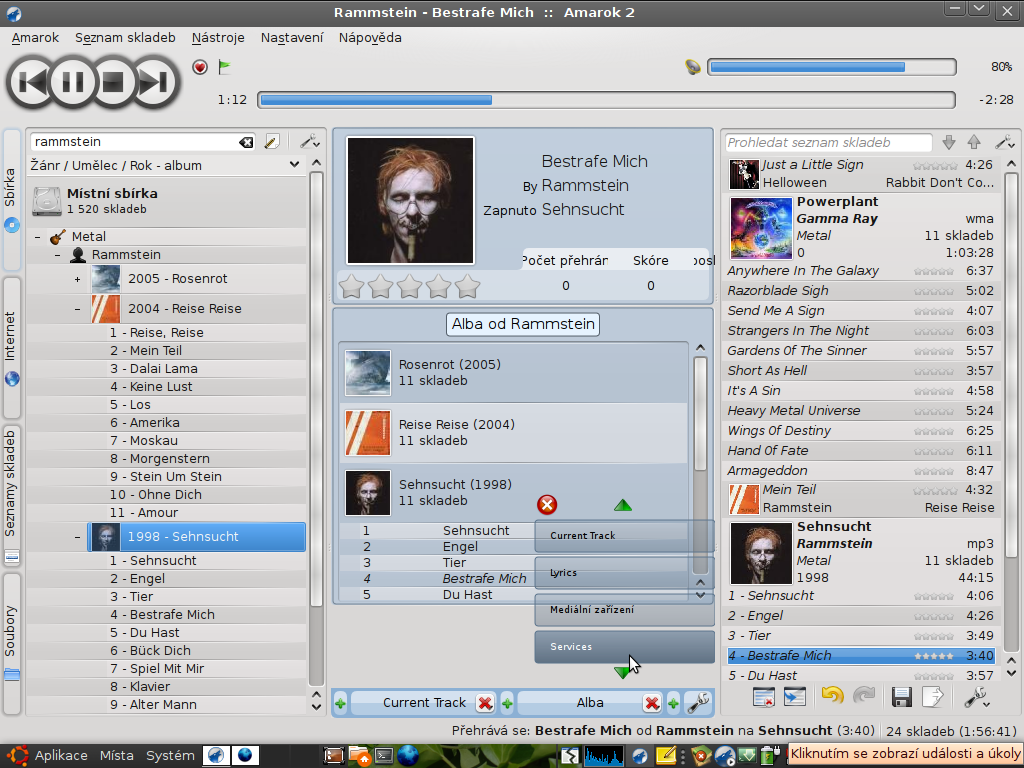
Task: Clear the playlist using the bottom toolbar
Action: tap(763, 697)
